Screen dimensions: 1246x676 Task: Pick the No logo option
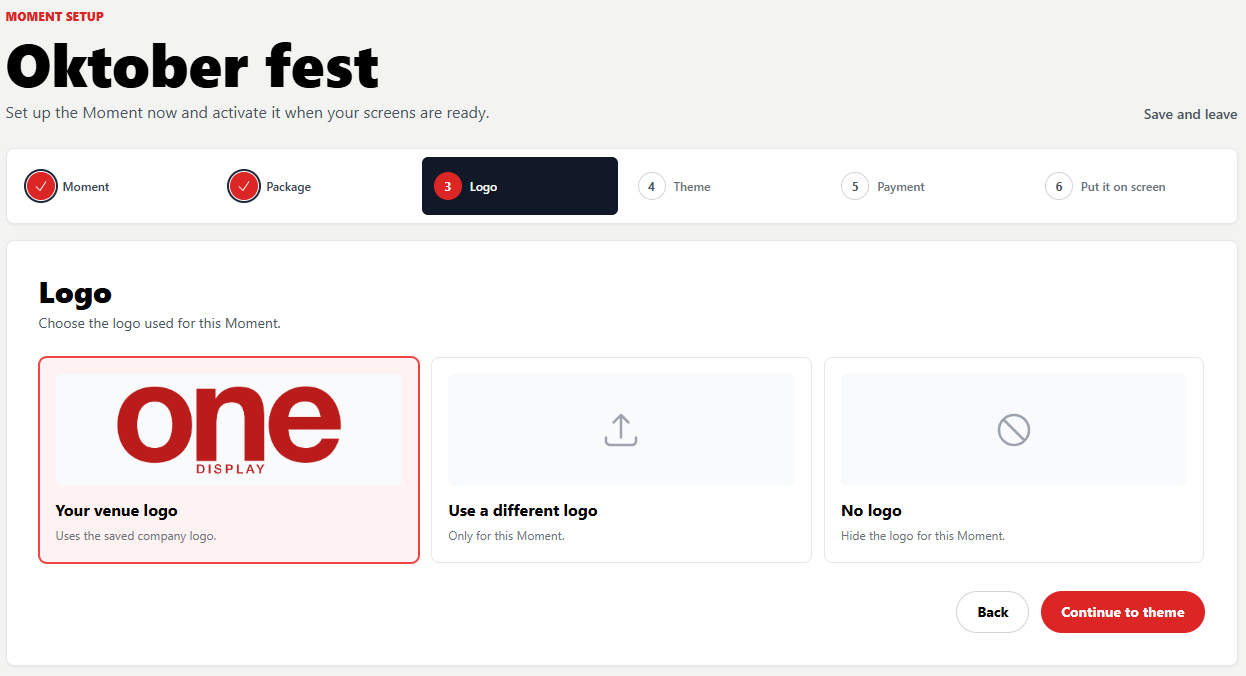(x=1014, y=460)
